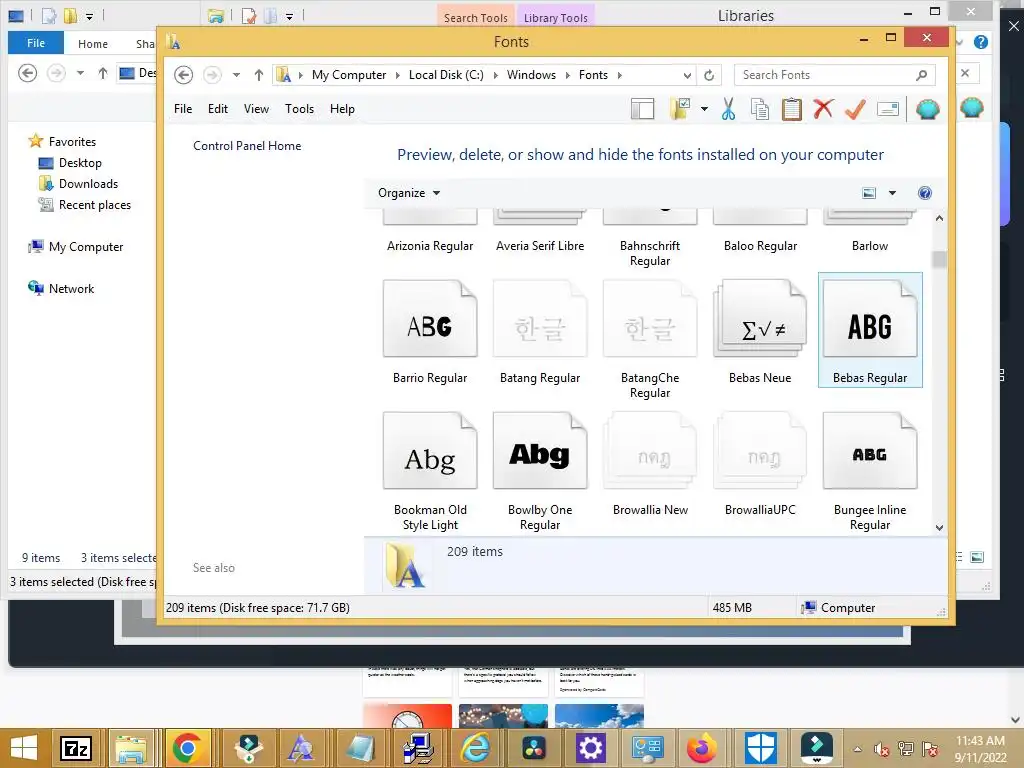This screenshot has height=768, width=1024.
Task: Expand the address bar history dropdown
Action: (687, 75)
